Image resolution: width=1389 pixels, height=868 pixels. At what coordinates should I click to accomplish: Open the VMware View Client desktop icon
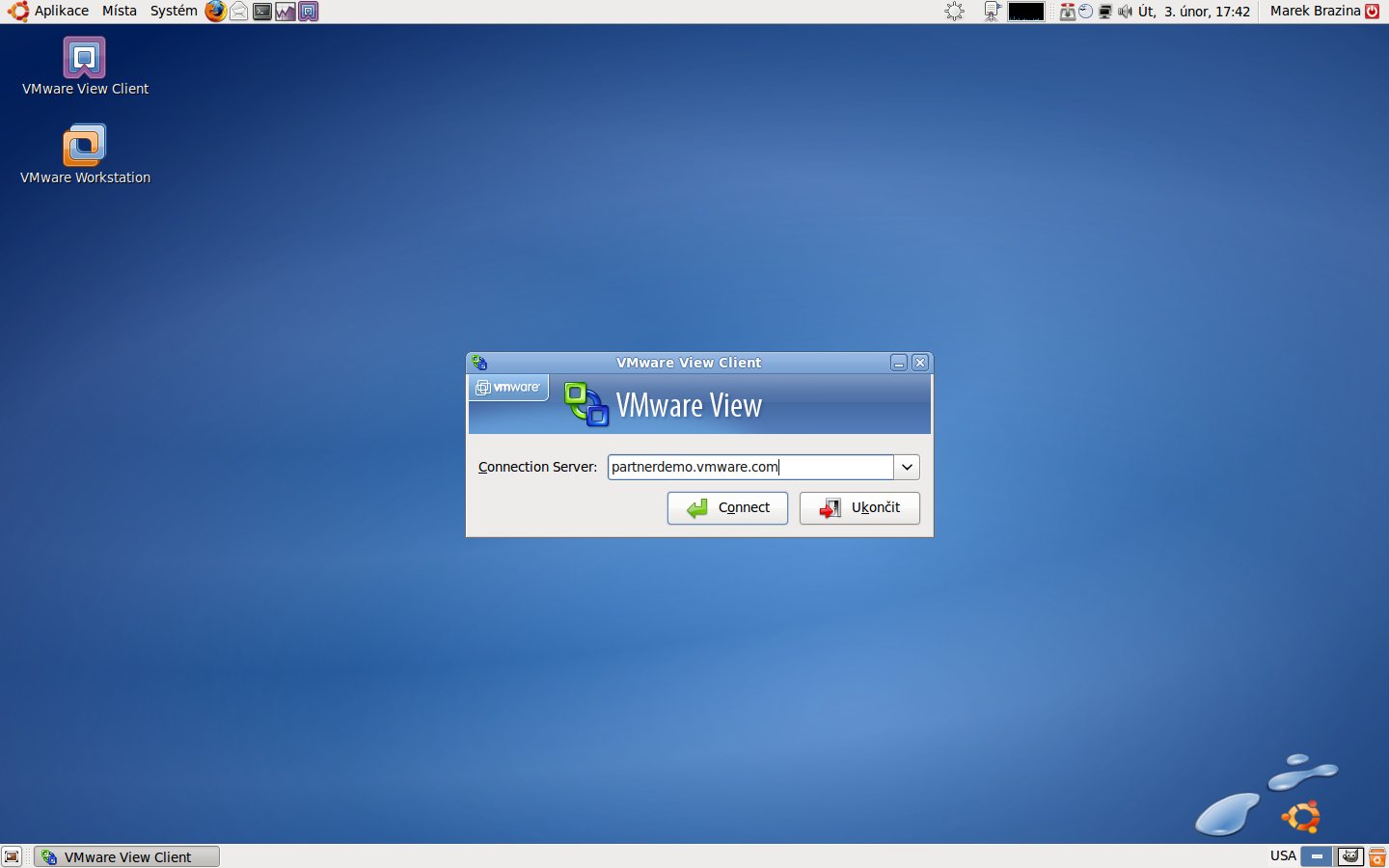[x=85, y=60]
